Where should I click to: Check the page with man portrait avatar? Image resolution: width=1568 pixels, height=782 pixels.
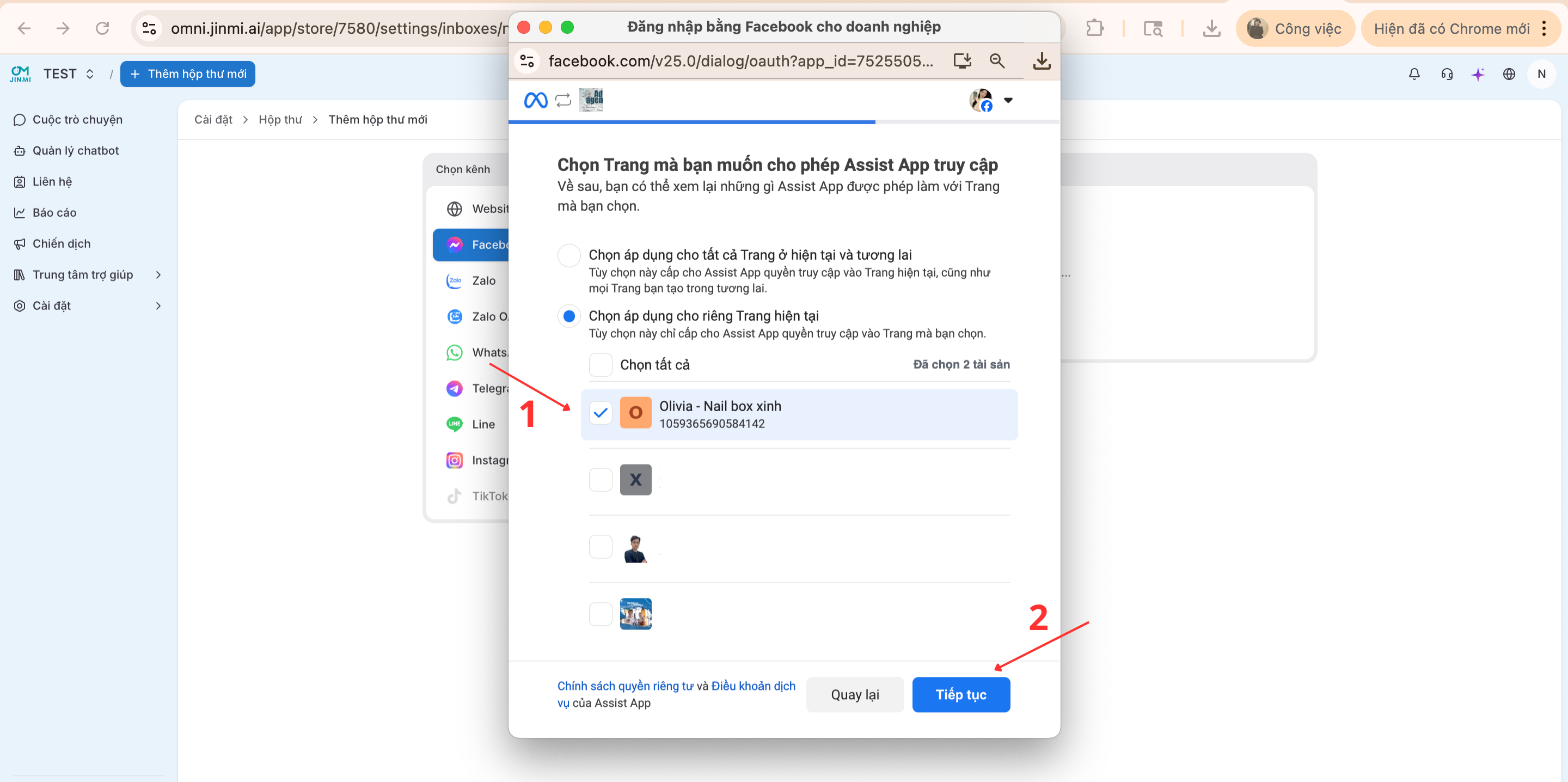pyautogui.click(x=601, y=547)
